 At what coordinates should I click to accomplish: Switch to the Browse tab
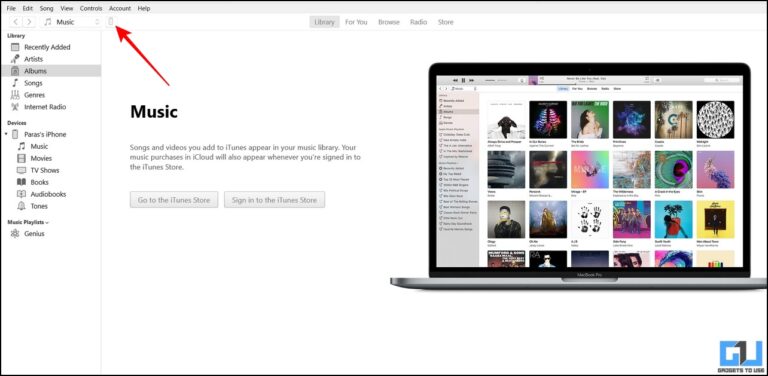(x=389, y=22)
